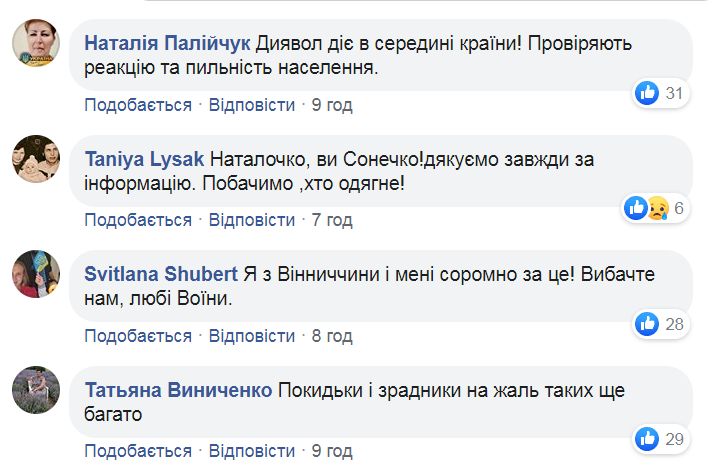The width and height of the screenshot is (728, 473).
Task: Like Svitlana Shubert's comment via Подобається
Action: (x=138, y=335)
